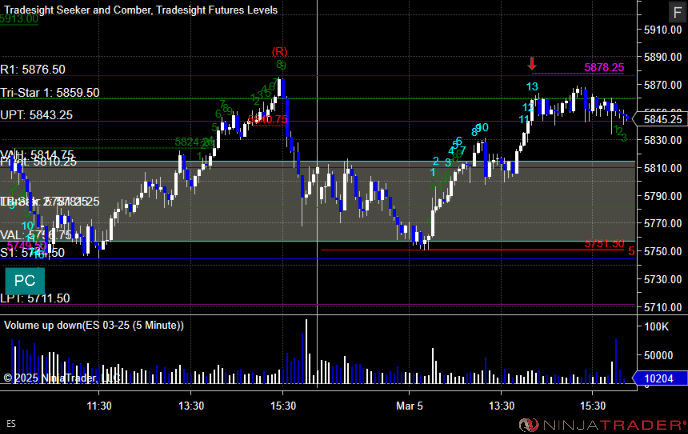Select the cyan 13 countdown marker
The image size is (688, 434).
[x=532, y=86]
